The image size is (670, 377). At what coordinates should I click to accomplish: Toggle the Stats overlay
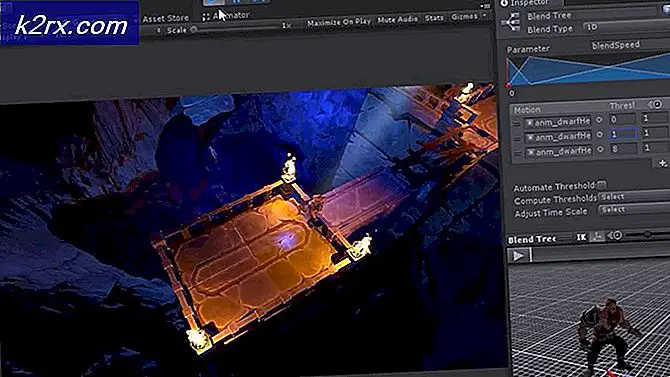point(434,18)
